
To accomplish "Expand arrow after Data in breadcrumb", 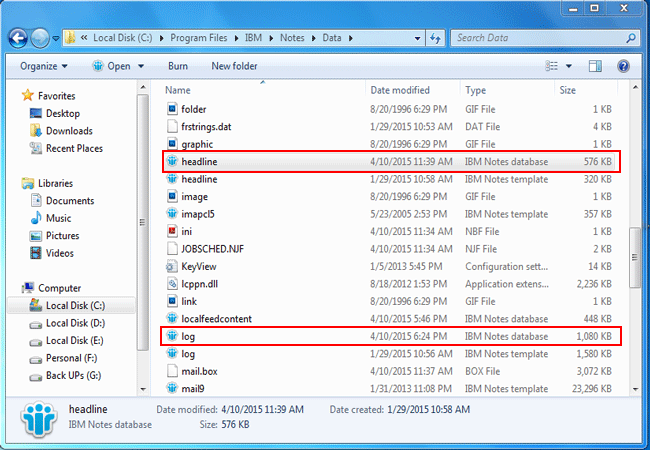I will (351, 39).
